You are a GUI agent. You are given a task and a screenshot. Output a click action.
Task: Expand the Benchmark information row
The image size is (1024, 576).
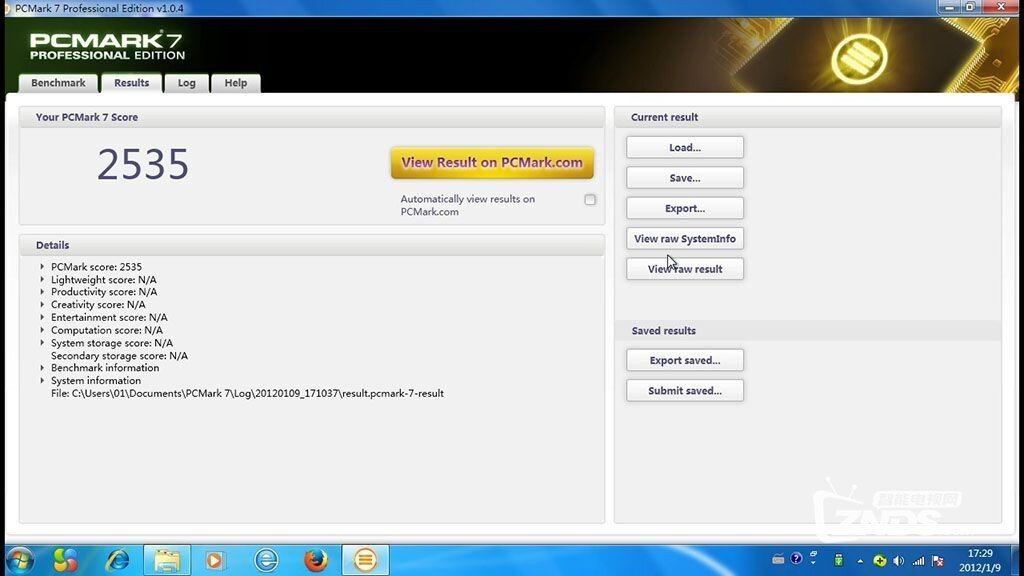pos(42,368)
